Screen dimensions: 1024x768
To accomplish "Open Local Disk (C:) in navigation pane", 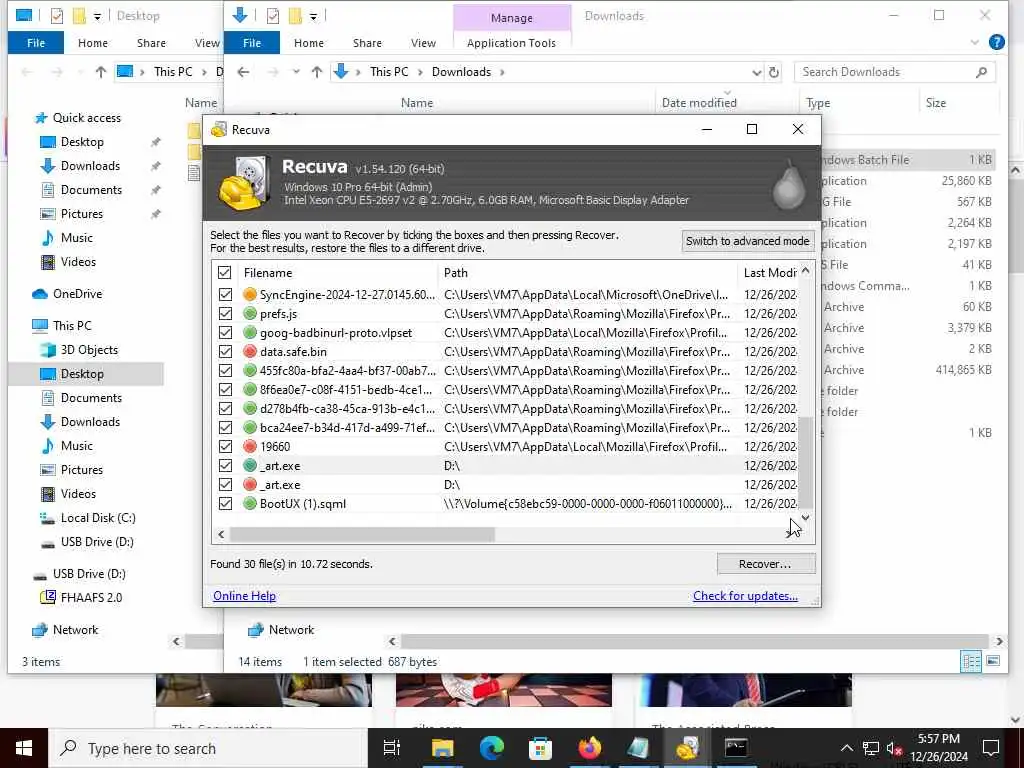I will point(98,518).
